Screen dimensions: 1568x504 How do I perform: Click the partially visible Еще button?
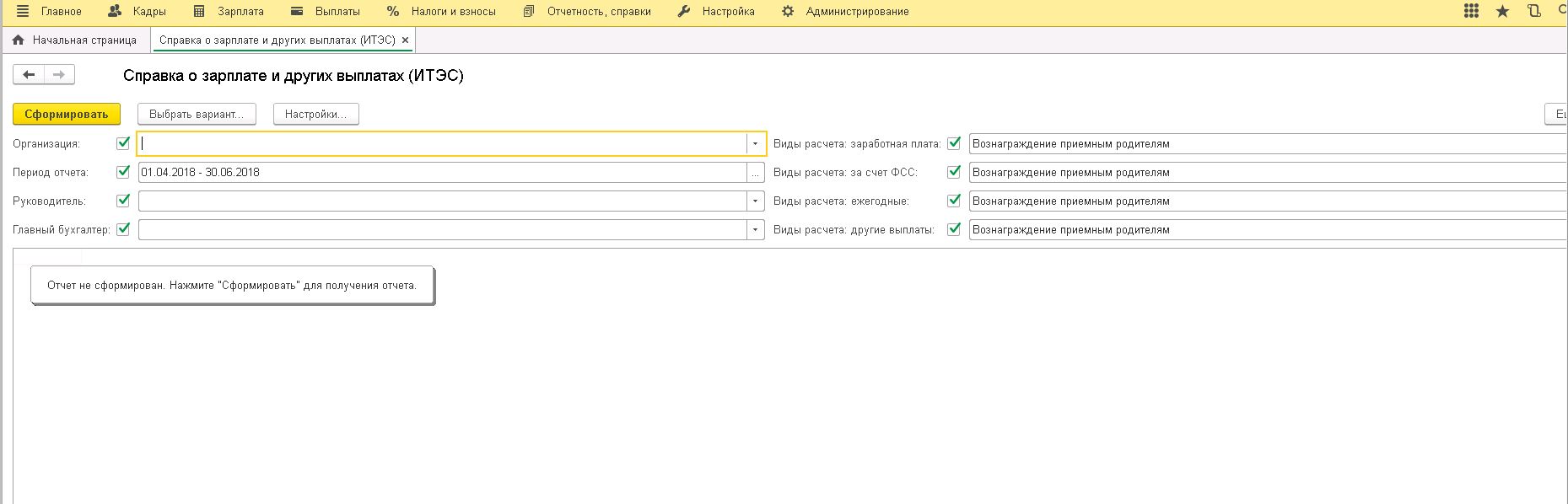coord(1556,114)
